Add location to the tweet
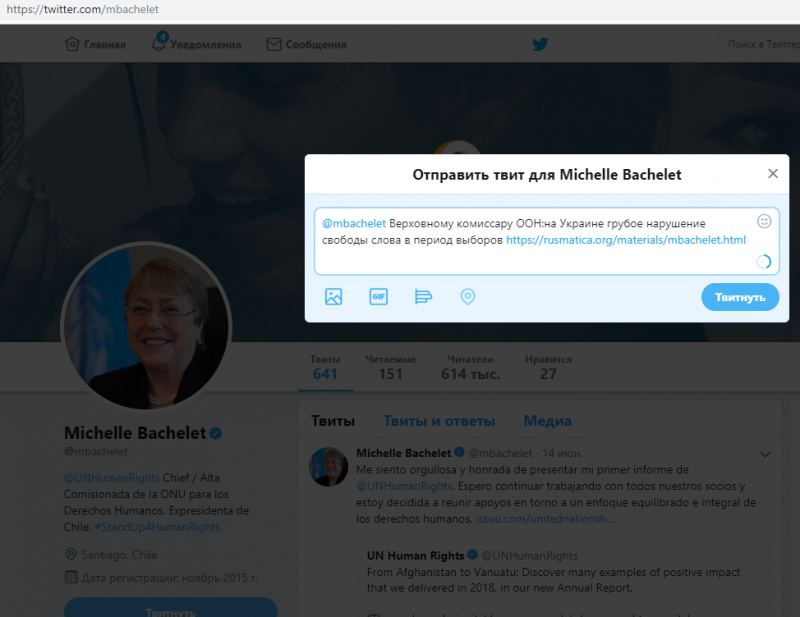The width and height of the screenshot is (800, 617). [468, 297]
